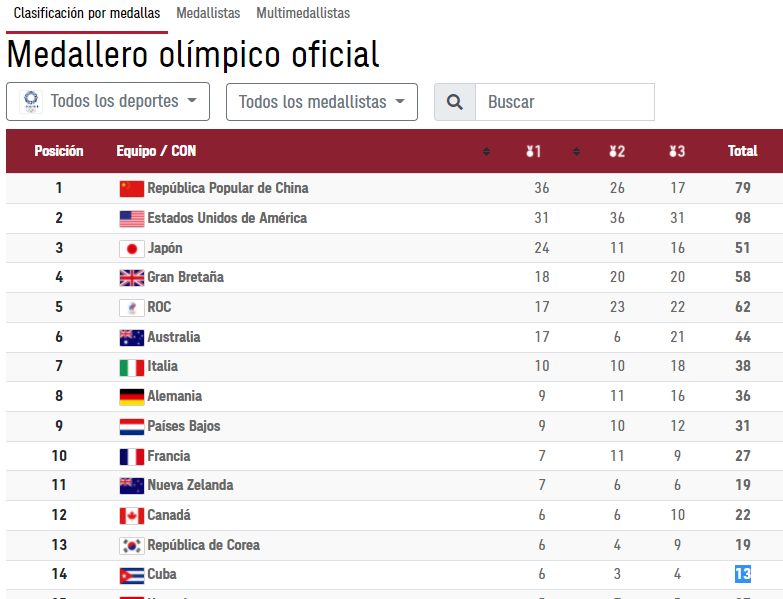Toggle the sort arrows beside the silver column

pyautogui.click(x=576, y=152)
